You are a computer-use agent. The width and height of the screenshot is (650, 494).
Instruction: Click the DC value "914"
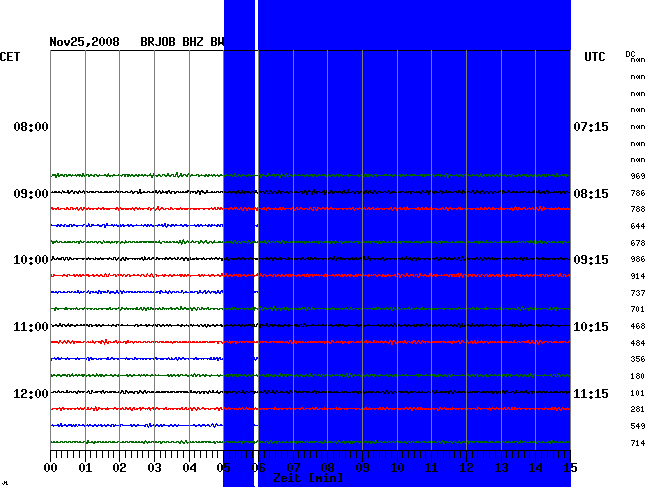638,276
